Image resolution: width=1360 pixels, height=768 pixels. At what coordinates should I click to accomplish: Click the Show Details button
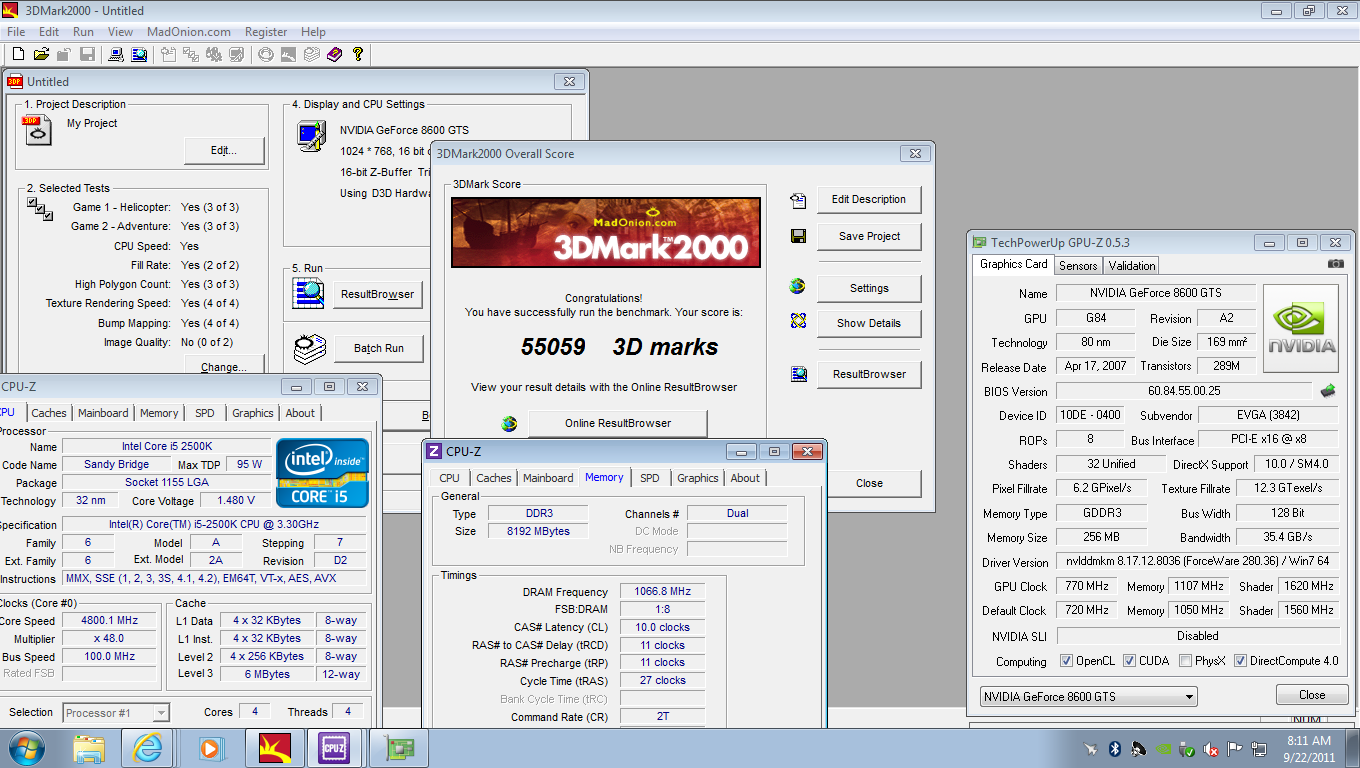pos(869,323)
